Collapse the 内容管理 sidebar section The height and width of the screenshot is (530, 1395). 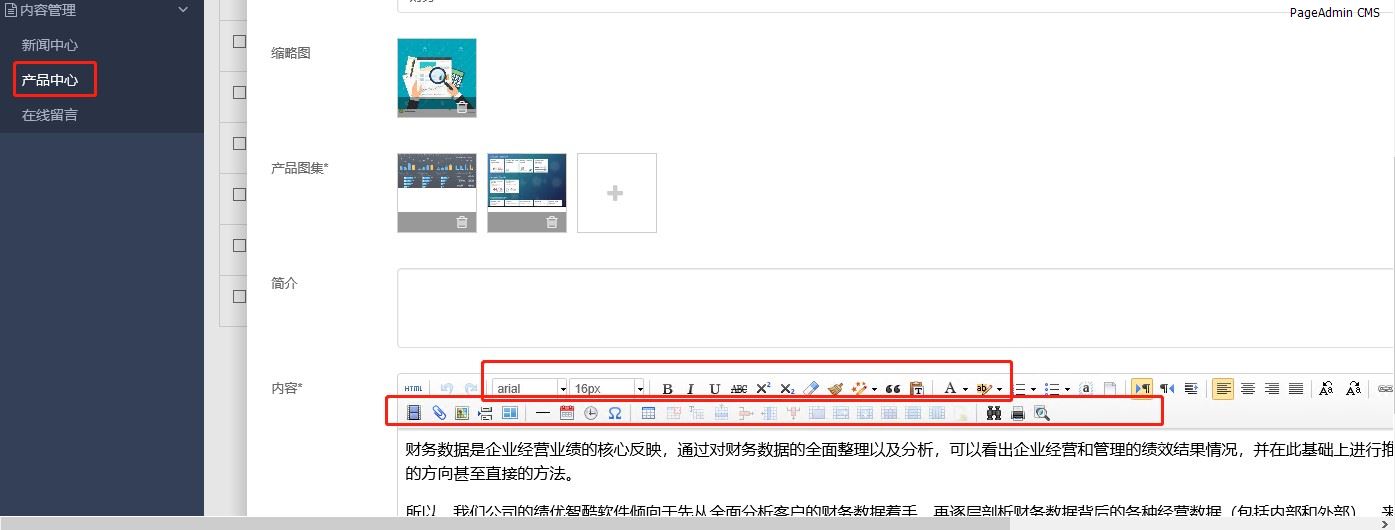183,10
